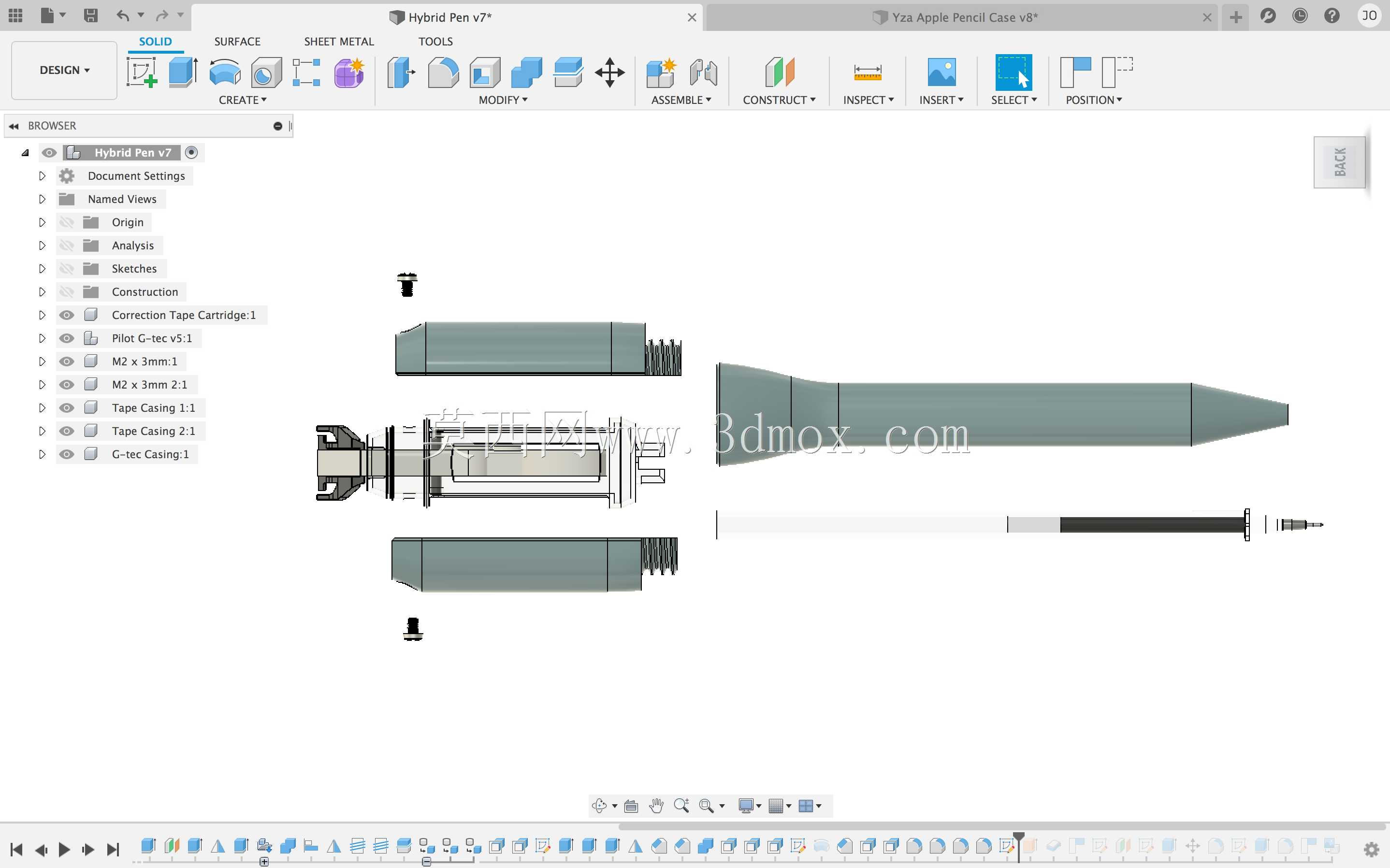Select the Extrude tool
The image size is (1390, 868).
pos(183,72)
